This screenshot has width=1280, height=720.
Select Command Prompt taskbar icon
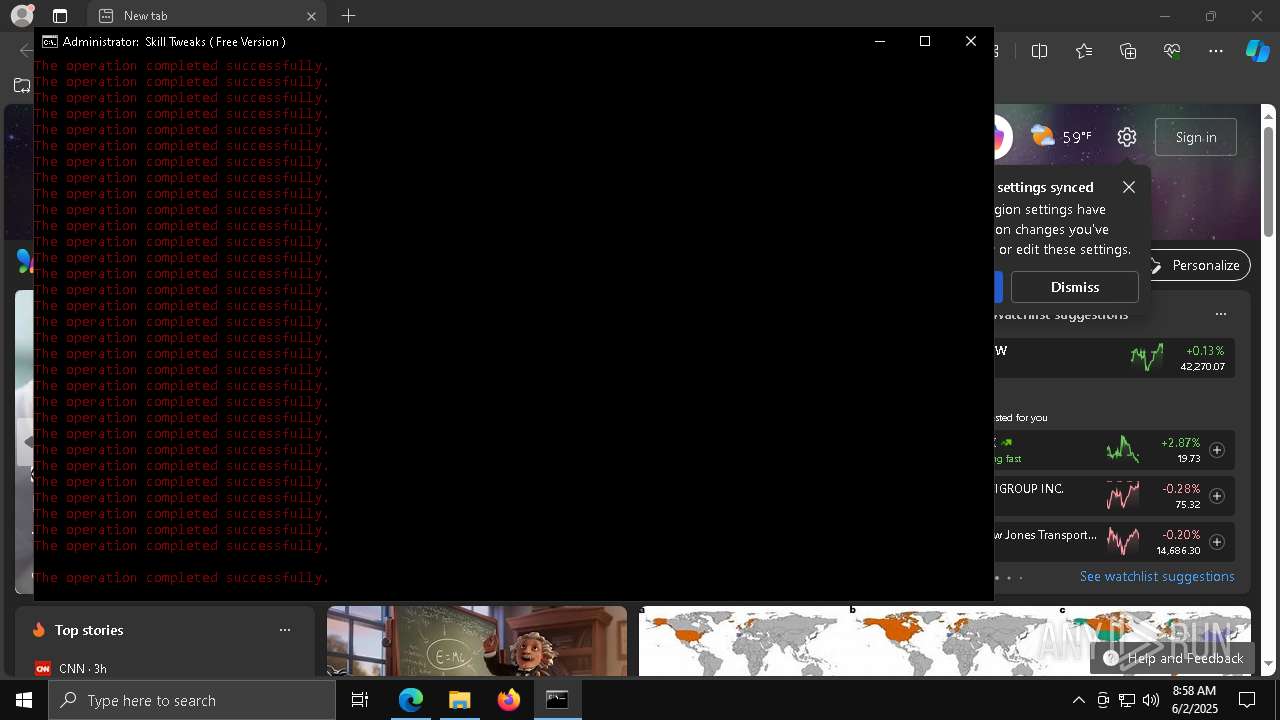[x=558, y=700]
